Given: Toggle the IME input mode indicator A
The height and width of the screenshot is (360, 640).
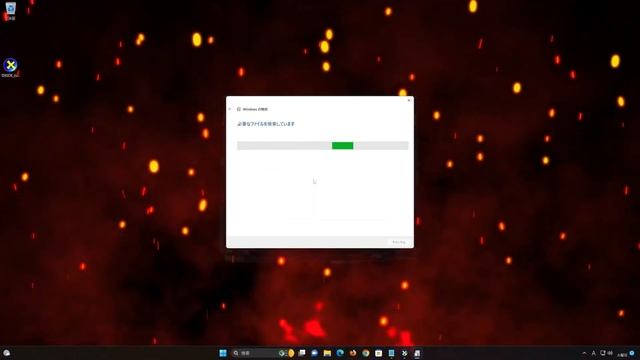Looking at the screenshot, I should pyautogui.click(x=593, y=353).
